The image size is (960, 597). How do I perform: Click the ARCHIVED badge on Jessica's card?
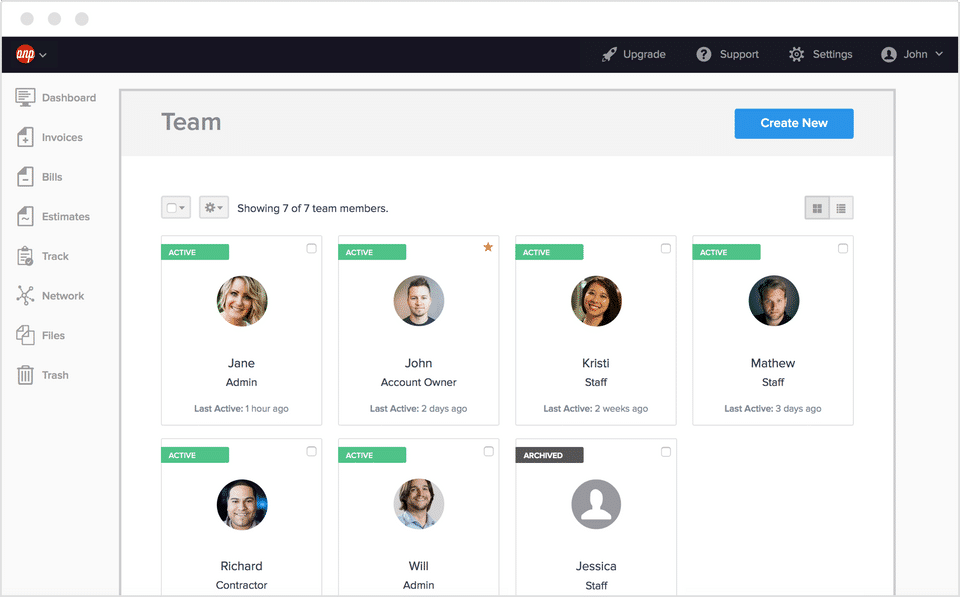[549, 455]
